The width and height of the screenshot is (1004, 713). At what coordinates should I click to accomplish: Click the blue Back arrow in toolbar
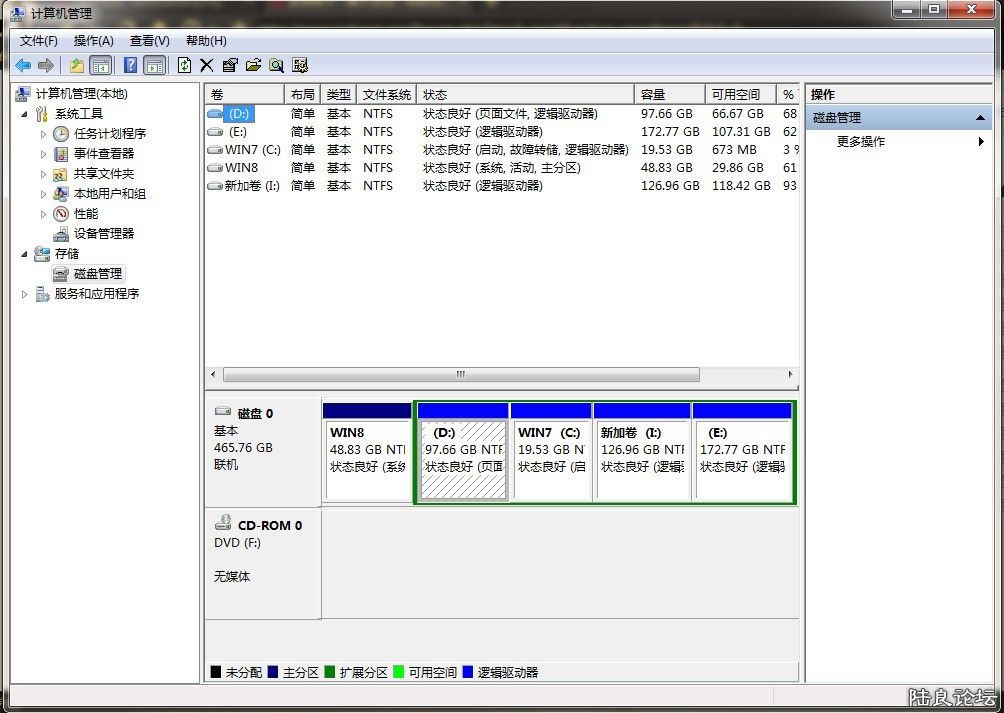22,65
